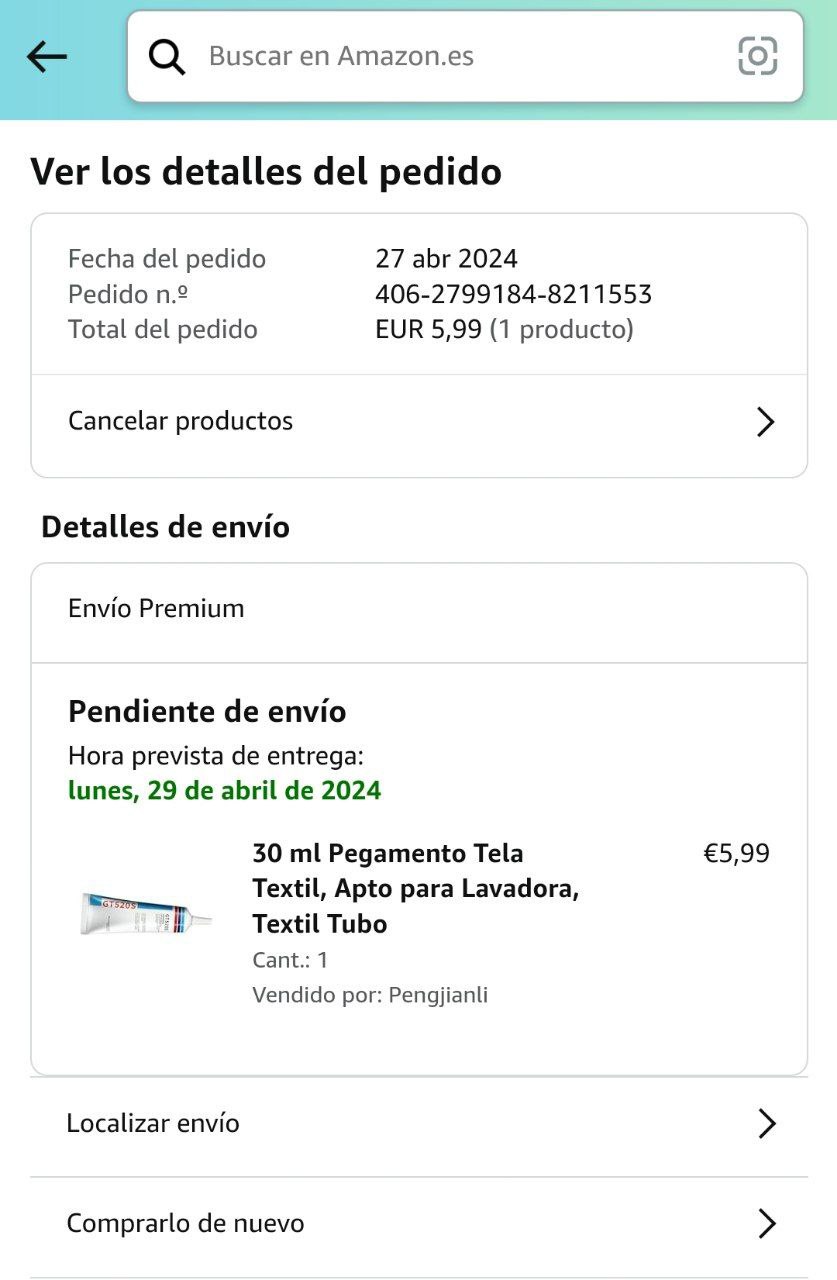The height and width of the screenshot is (1280, 837).
Task: Select the order number 406-2799184-8211553
Action: (x=513, y=294)
